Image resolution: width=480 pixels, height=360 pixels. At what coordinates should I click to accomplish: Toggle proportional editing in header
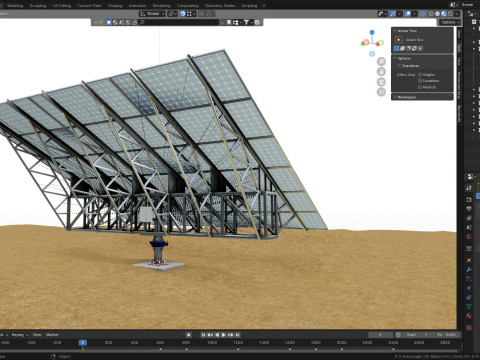[202, 14]
